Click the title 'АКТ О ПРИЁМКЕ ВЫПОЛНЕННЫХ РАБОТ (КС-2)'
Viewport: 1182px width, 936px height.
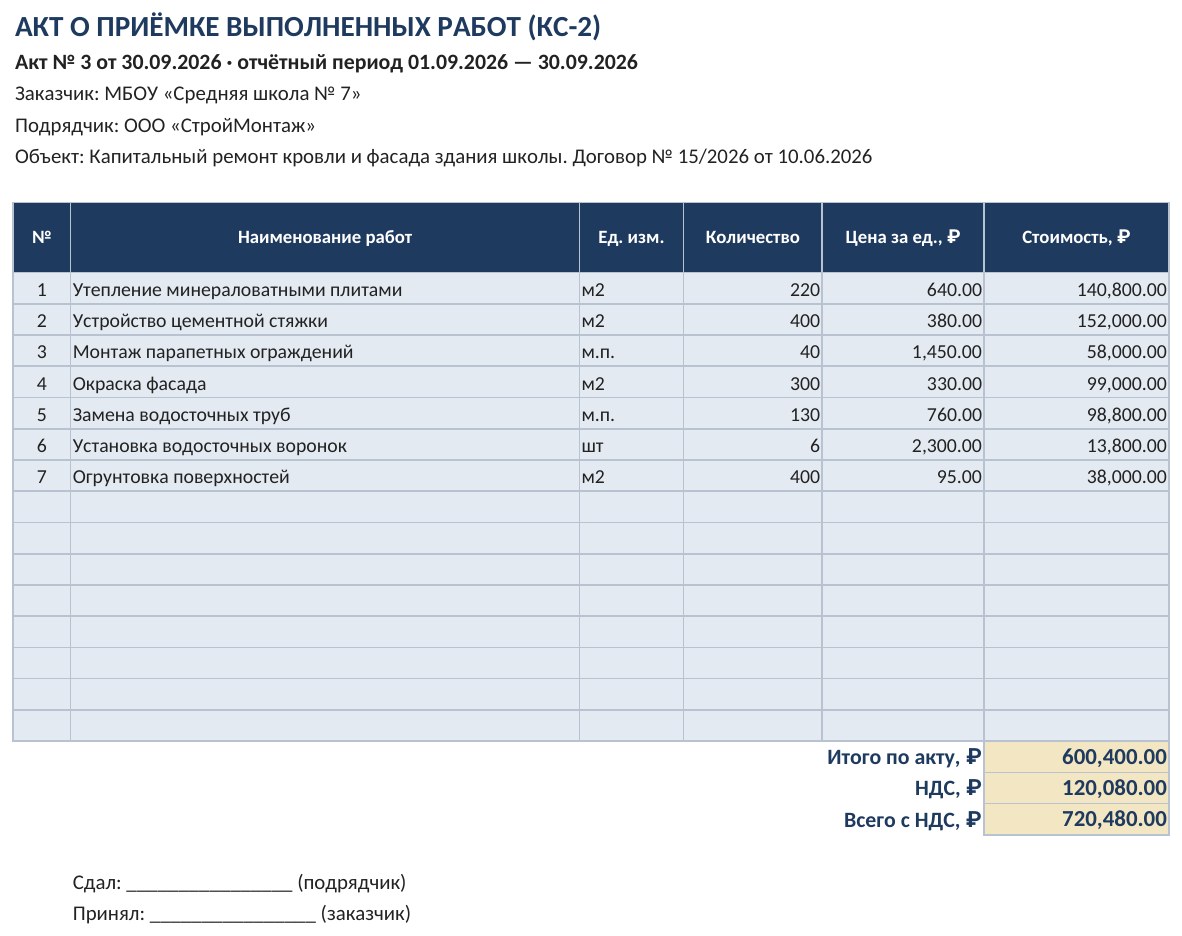pos(308,27)
